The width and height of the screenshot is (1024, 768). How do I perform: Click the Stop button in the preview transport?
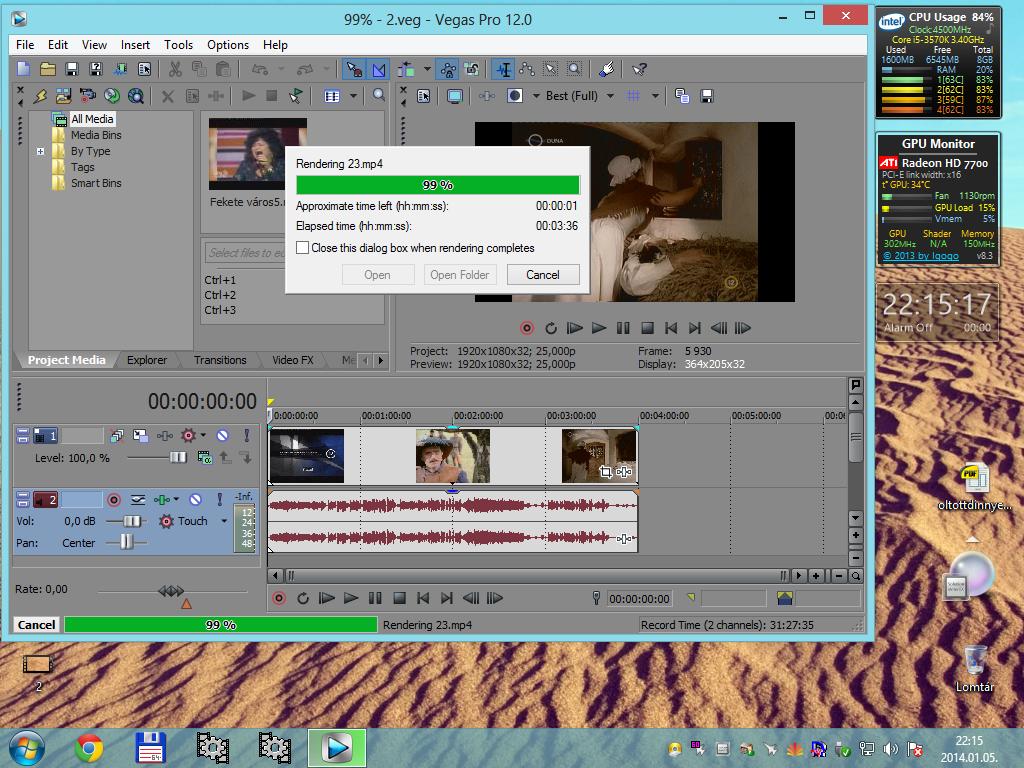647,328
